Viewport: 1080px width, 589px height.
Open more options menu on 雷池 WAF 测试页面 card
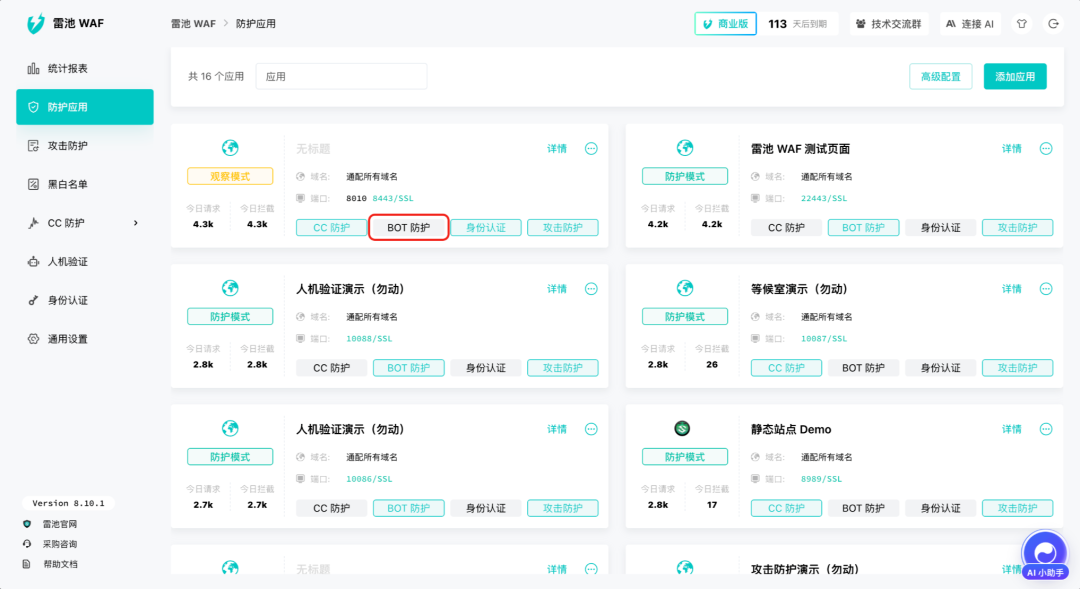tap(1046, 148)
